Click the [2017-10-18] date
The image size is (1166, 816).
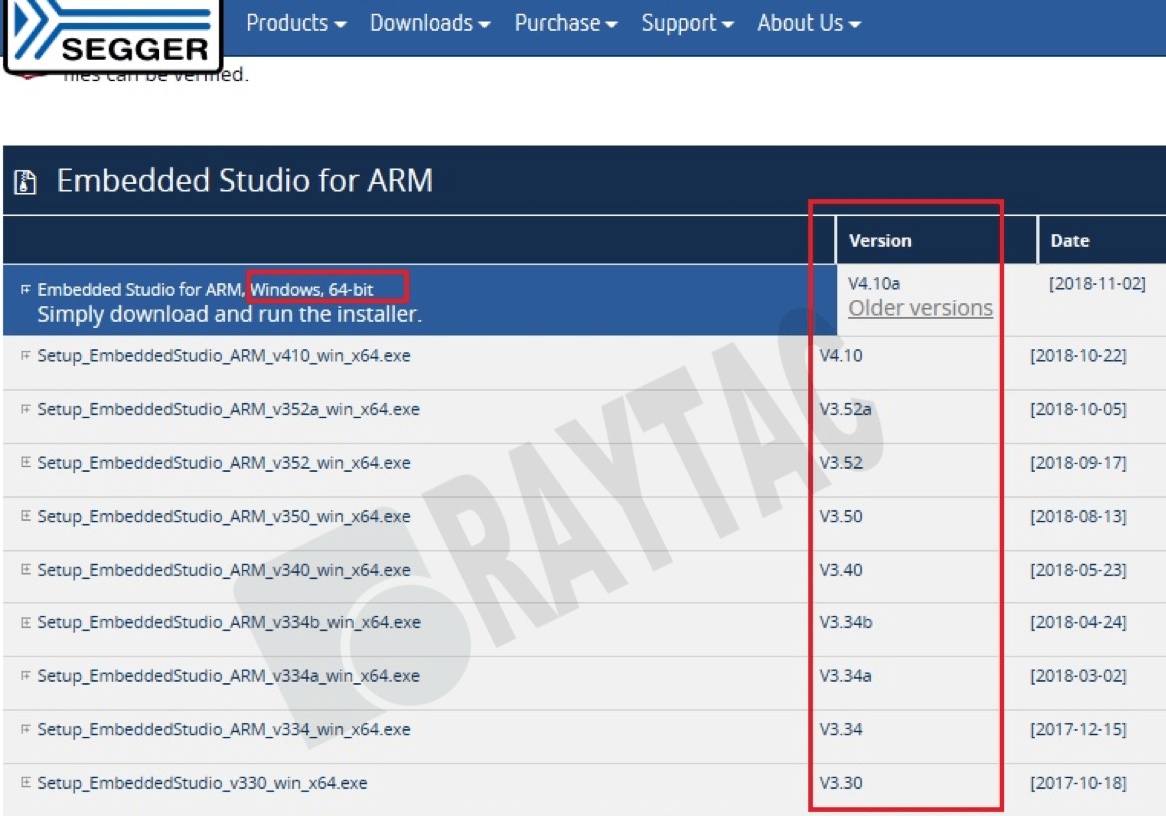(1078, 783)
